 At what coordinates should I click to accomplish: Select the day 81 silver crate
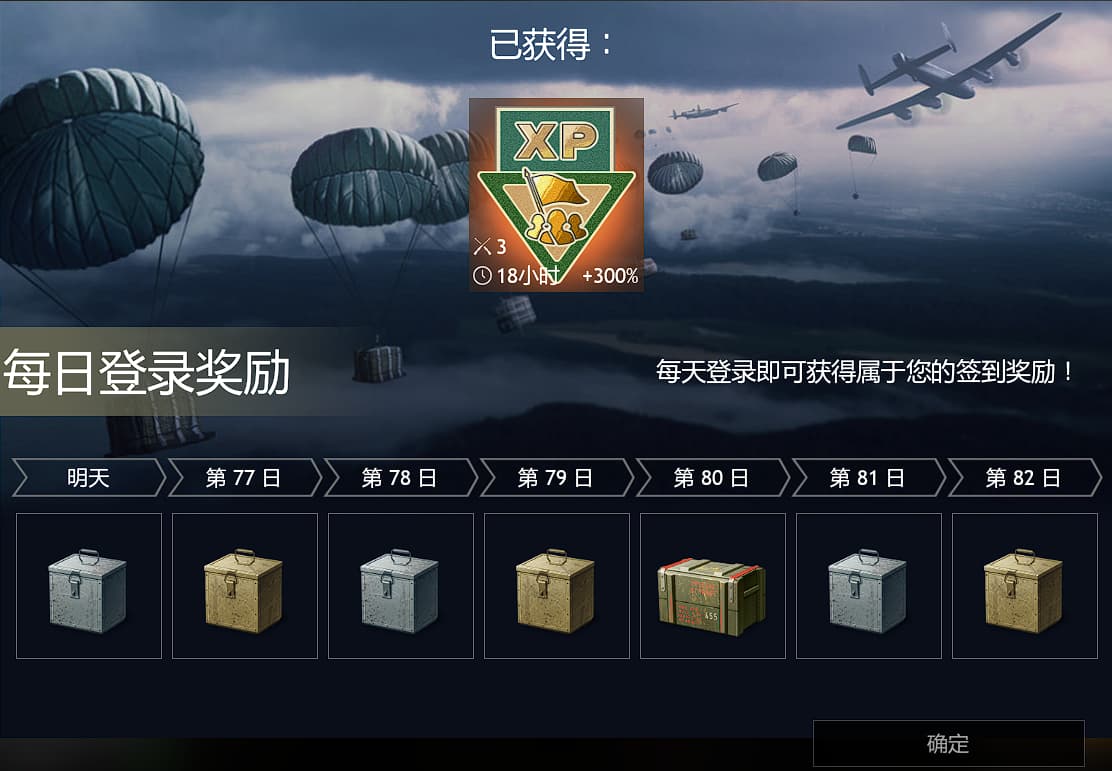click(x=869, y=586)
